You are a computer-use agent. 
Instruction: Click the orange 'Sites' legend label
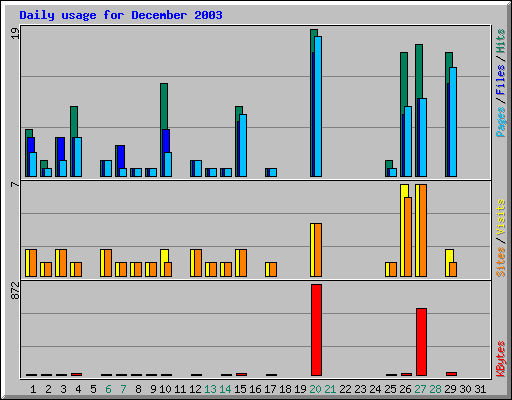click(501, 262)
